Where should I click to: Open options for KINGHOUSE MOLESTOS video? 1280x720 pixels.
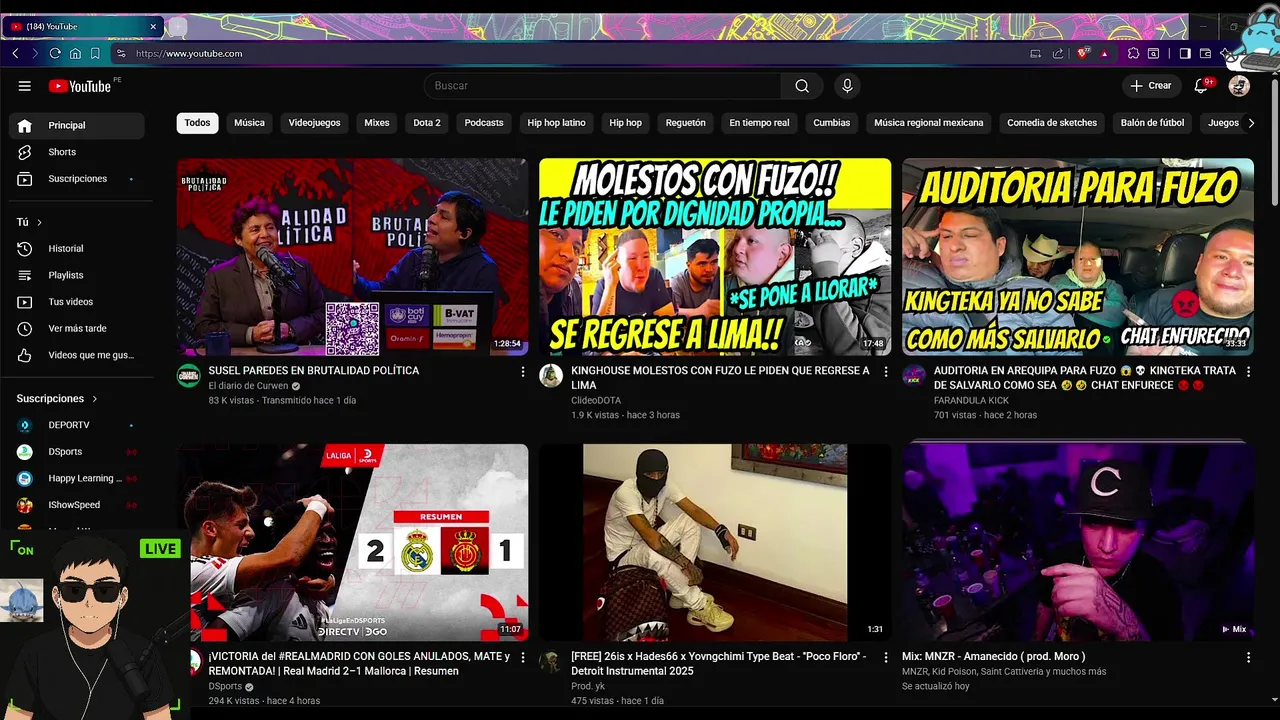click(885, 372)
